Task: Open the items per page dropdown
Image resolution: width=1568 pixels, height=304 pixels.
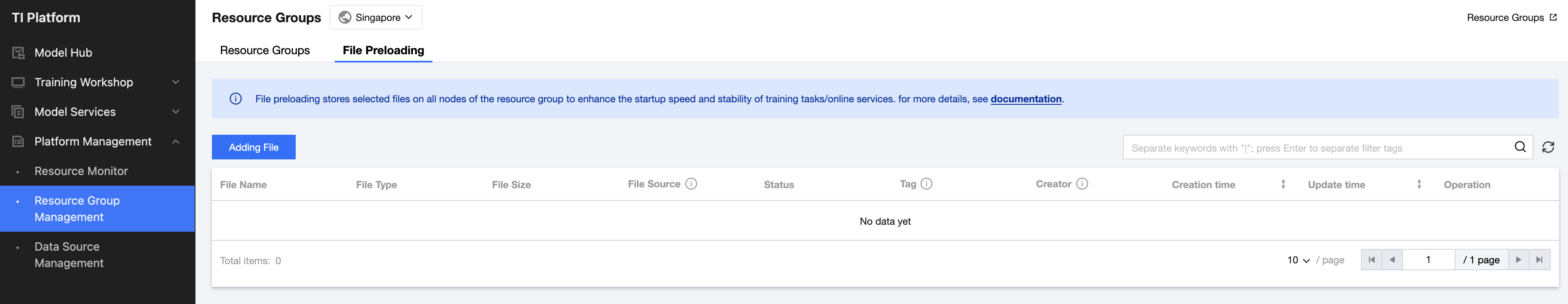Action: pos(1298,260)
